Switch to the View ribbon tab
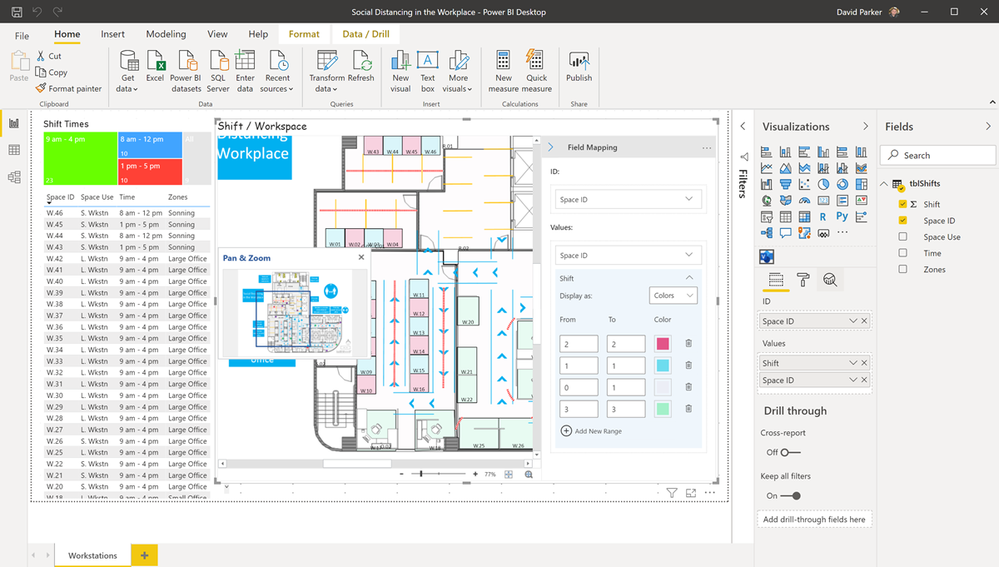Screen dimensions: 999x567 tap(217, 34)
